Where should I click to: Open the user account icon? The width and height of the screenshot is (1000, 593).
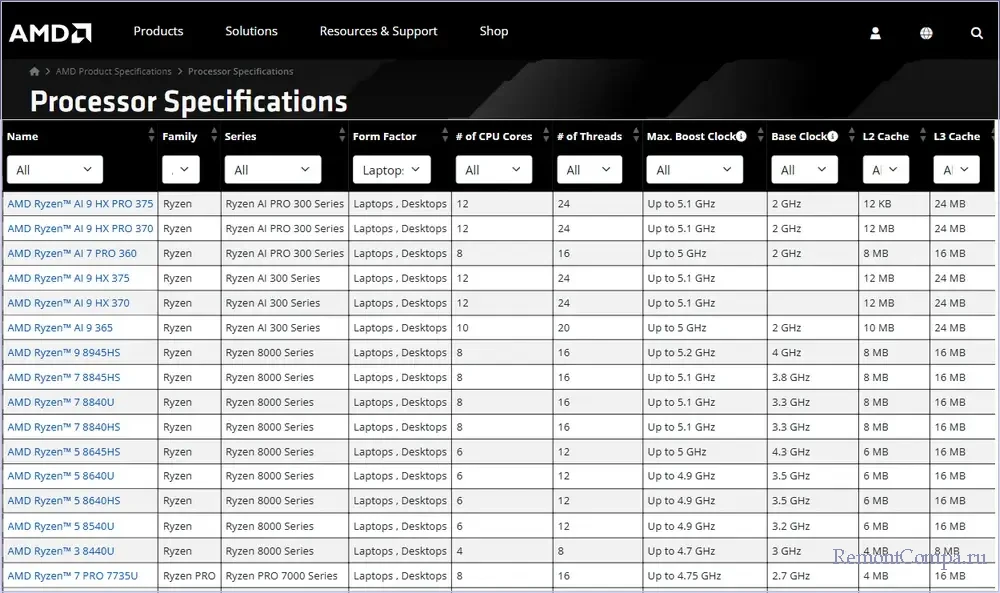pyautogui.click(x=875, y=33)
